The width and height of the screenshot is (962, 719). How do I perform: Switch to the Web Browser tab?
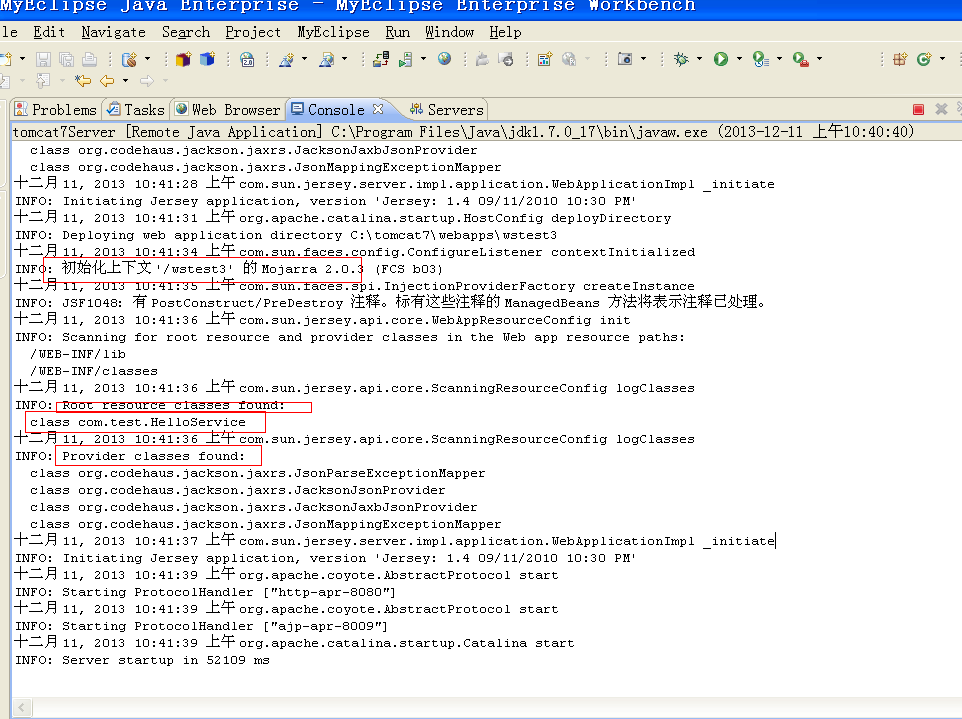(x=228, y=109)
